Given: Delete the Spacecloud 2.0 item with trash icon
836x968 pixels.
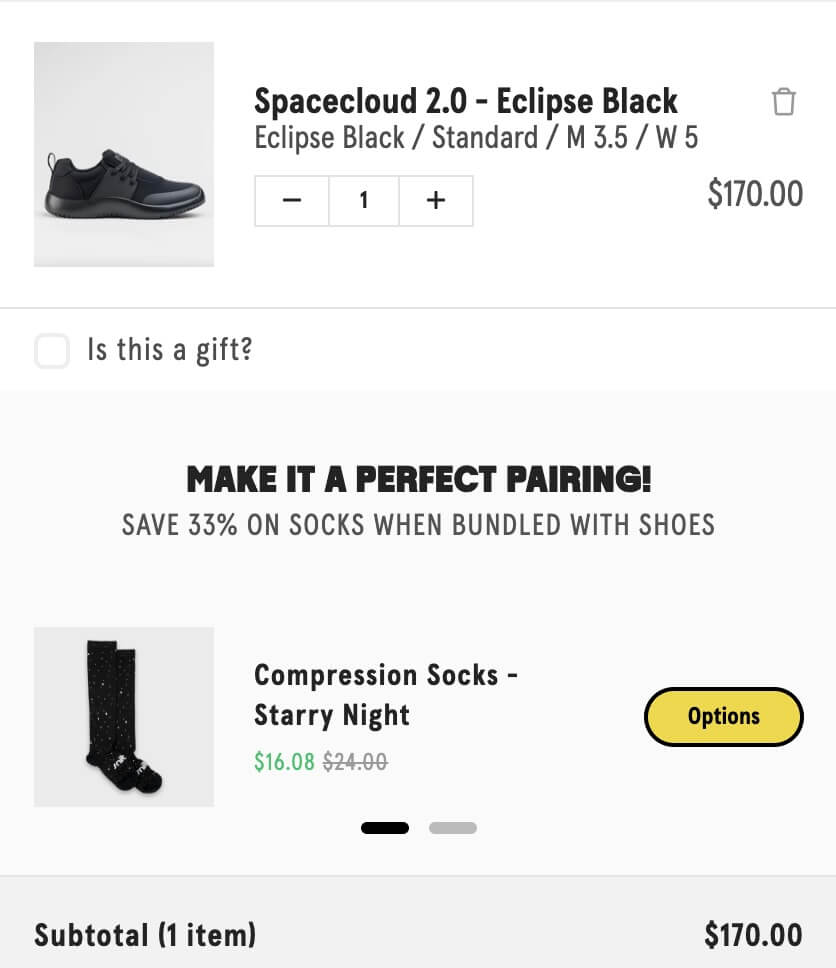Looking at the screenshot, I should coord(784,102).
